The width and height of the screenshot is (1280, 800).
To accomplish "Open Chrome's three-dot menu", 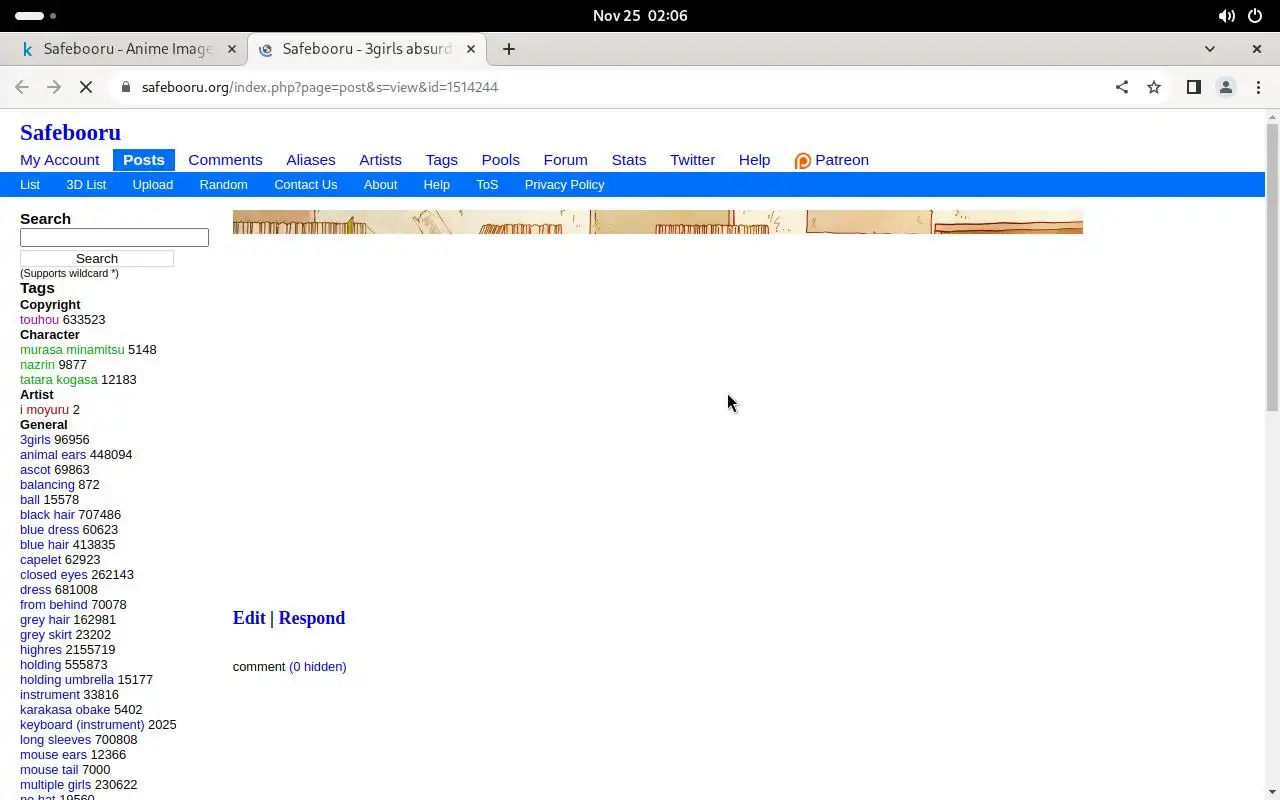I will 1258,87.
